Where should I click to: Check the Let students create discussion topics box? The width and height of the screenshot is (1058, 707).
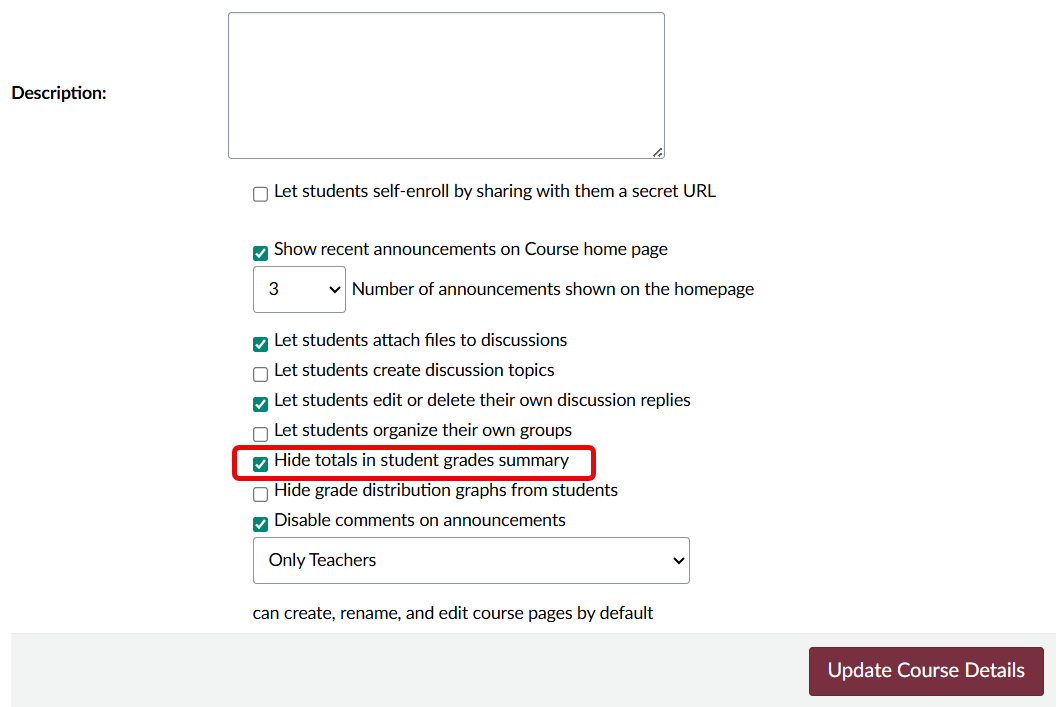(x=260, y=374)
